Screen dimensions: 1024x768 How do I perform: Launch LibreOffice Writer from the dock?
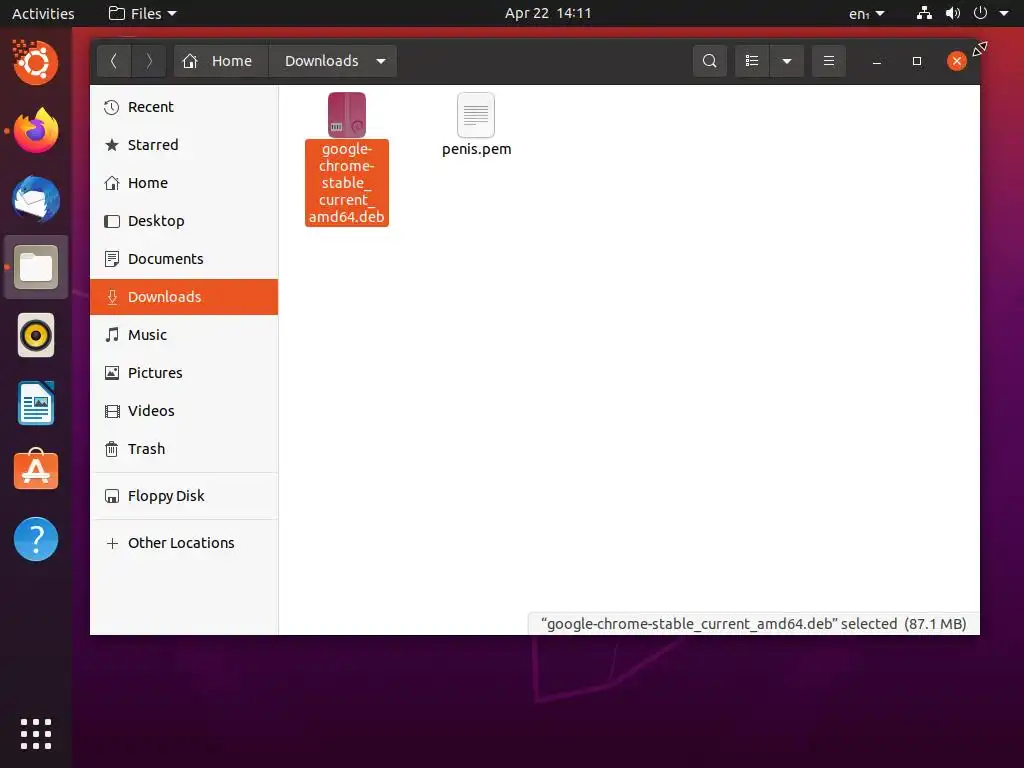[36, 404]
